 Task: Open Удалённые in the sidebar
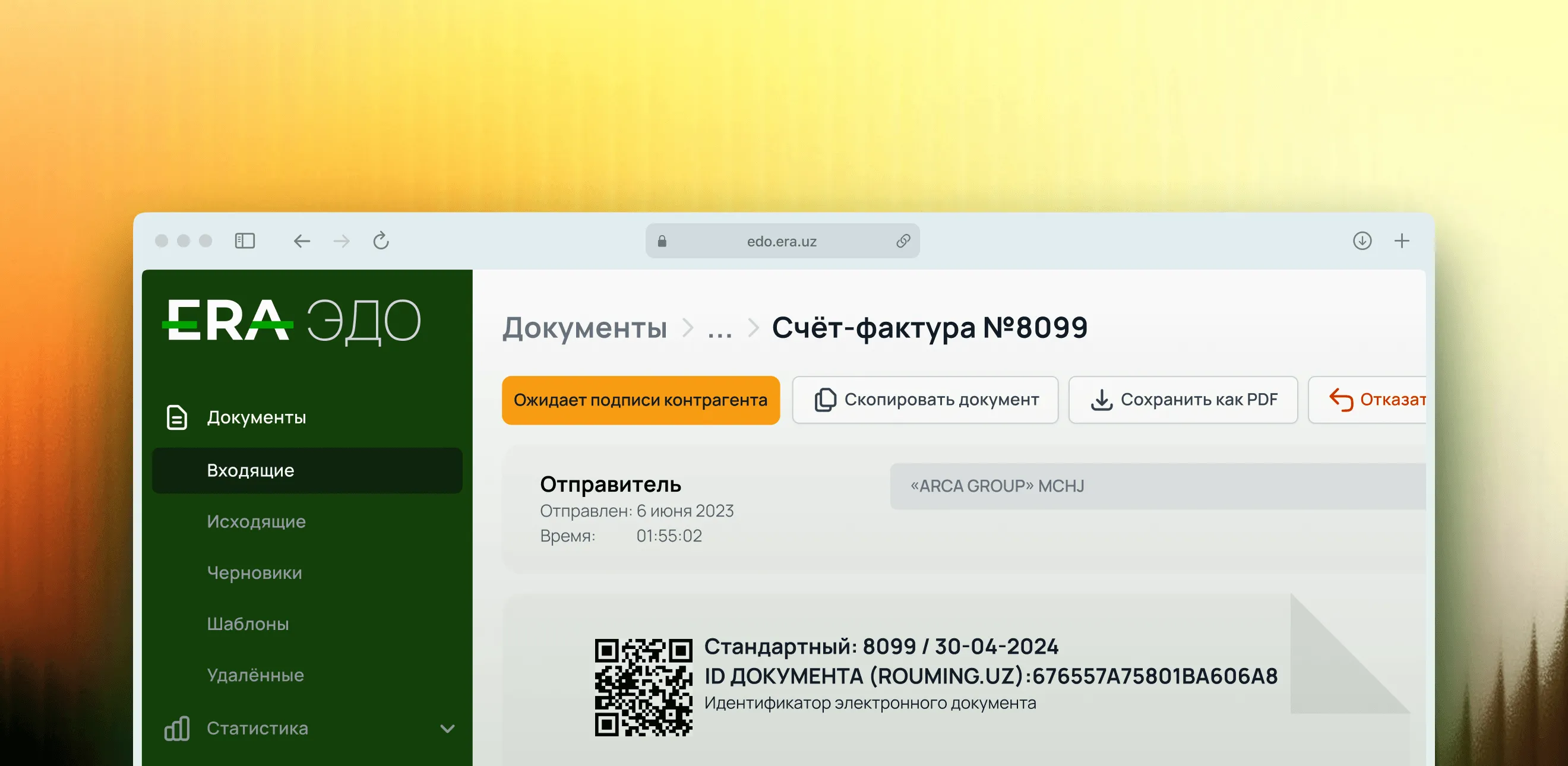255,675
